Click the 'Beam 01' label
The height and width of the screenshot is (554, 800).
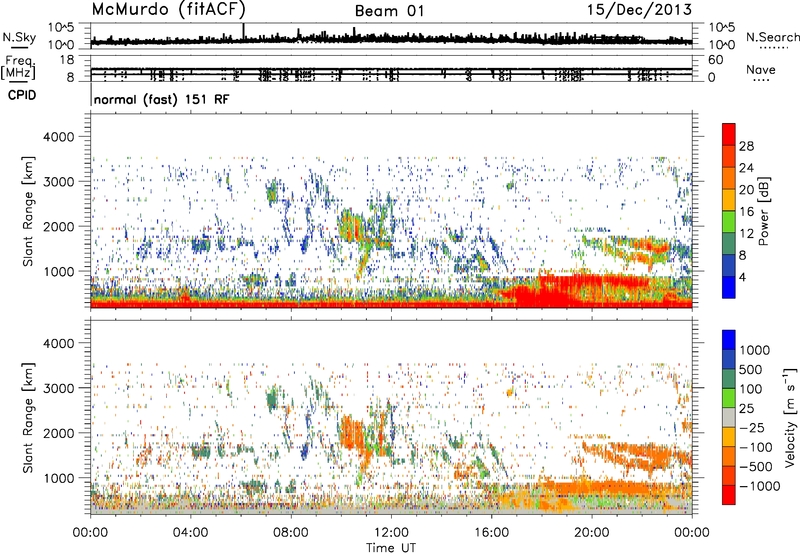[389, 11]
